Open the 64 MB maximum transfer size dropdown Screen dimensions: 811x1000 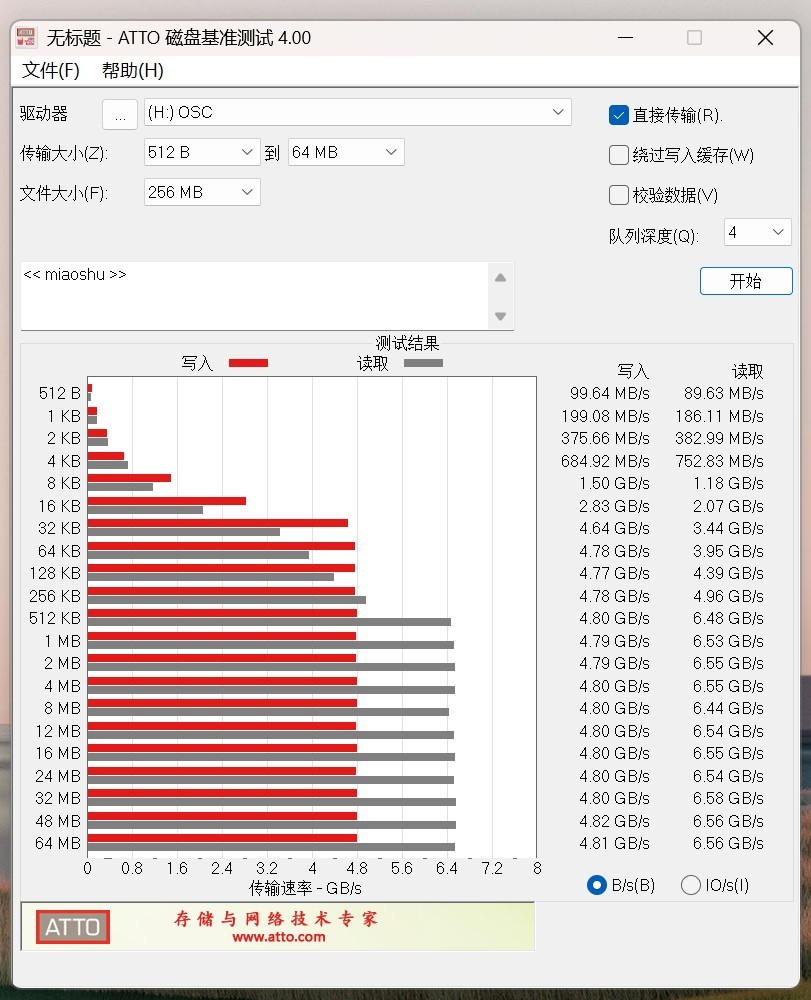coord(346,152)
